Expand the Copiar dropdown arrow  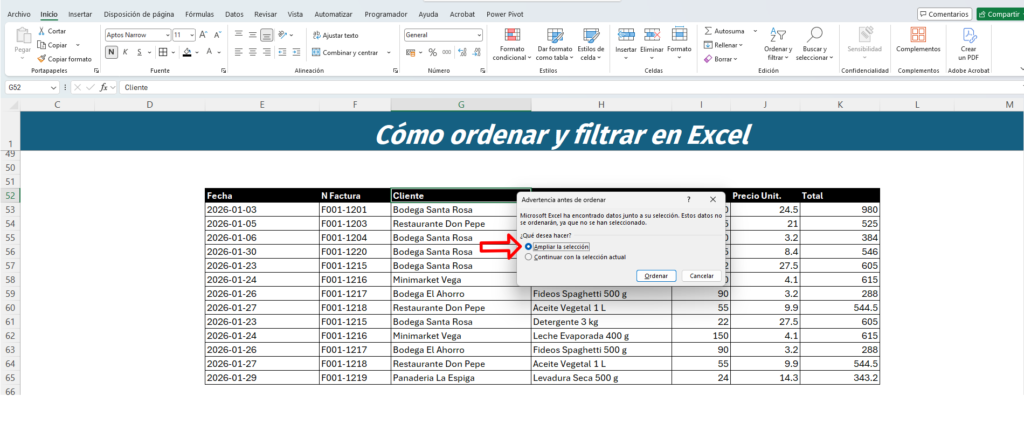[78, 45]
